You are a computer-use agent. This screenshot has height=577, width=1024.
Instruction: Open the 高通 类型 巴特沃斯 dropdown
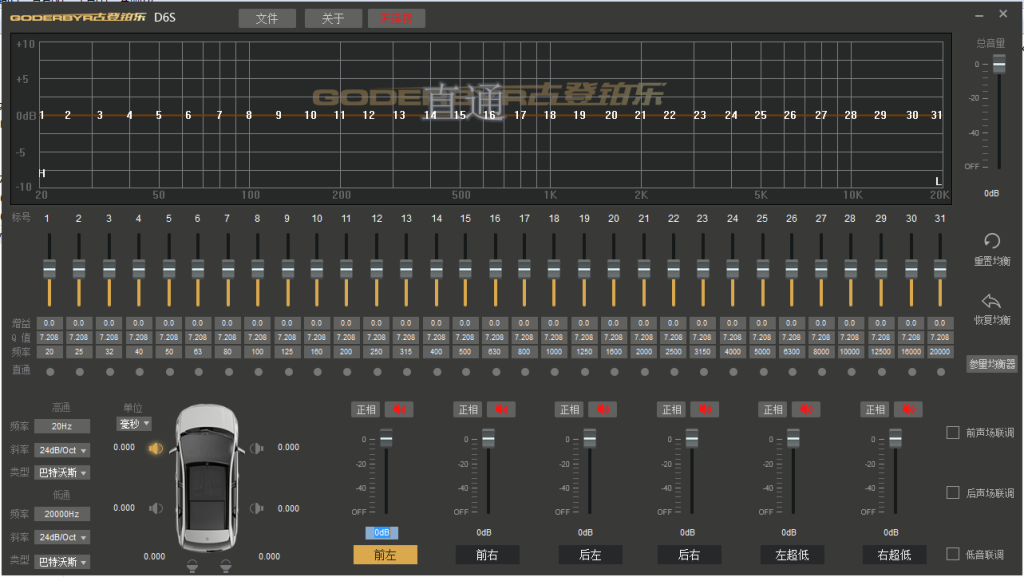(x=62, y=473)
